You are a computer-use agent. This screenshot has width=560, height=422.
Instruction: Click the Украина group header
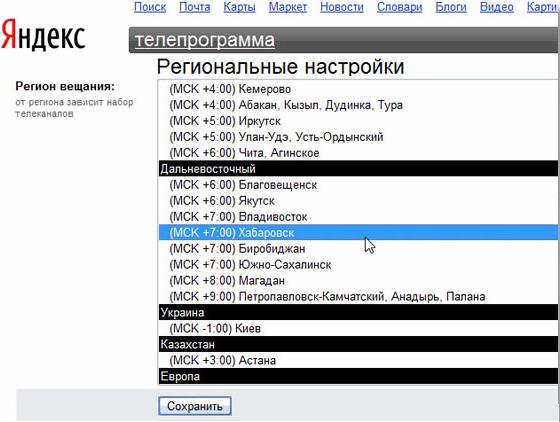(358, 312)
